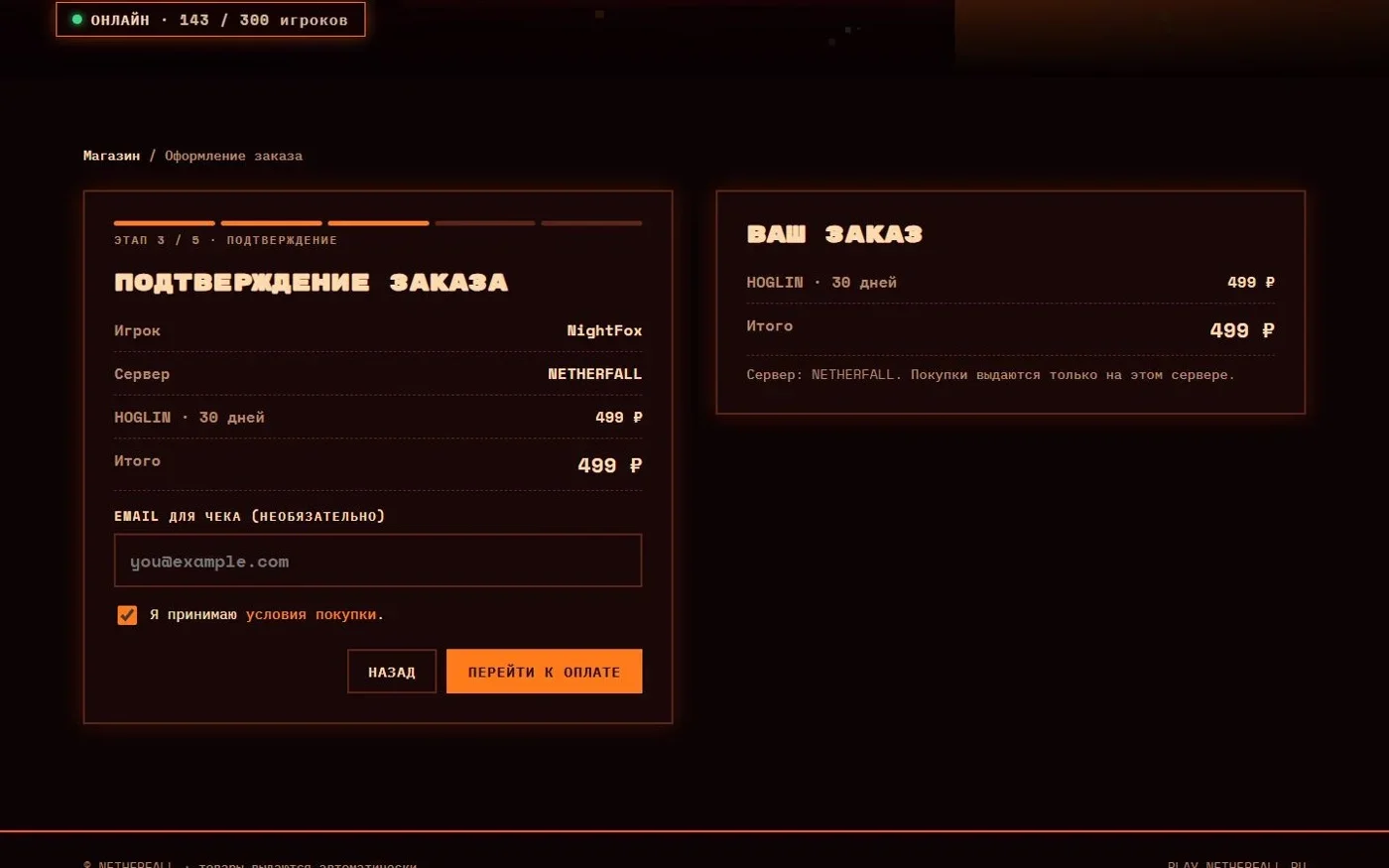
Task: Click the Сервер row label
Action: point(142,374)
